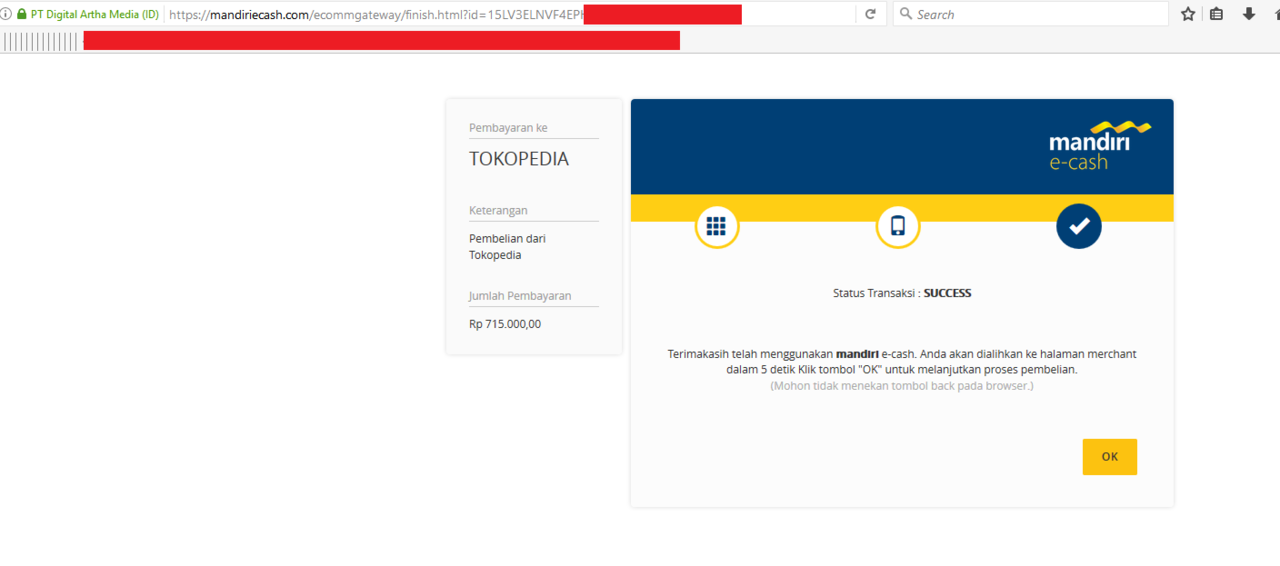Image resolution: width=1280 pixels, height=566 pixels.
Task: Open the bookmarks list icon
Action: click(1217, 14)
